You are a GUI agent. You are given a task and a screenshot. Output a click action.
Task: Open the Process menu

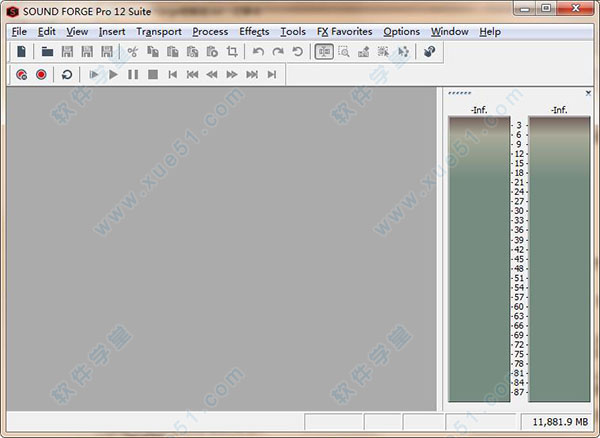210,31
